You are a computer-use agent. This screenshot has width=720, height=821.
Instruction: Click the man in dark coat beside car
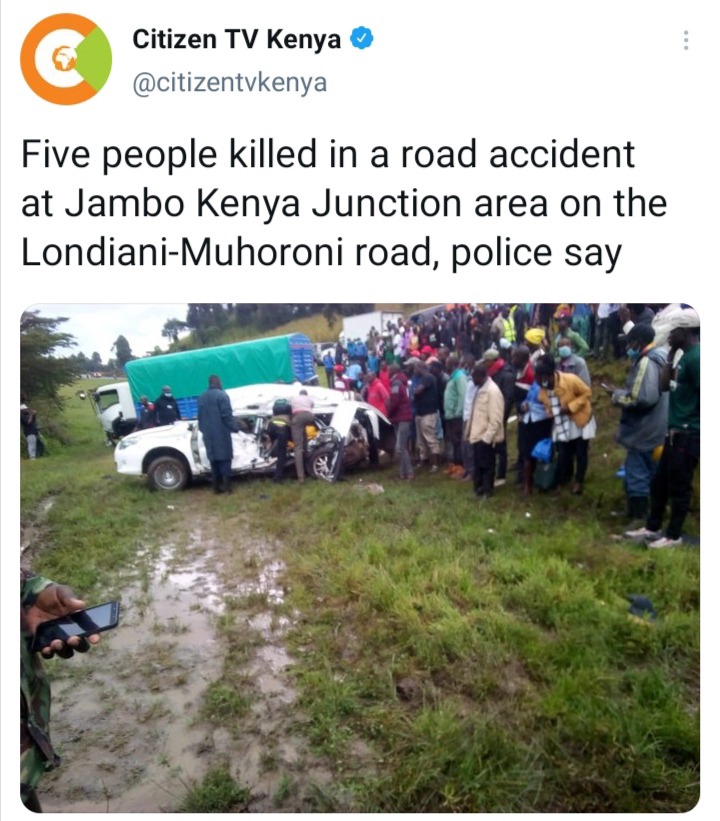[217, 434]
